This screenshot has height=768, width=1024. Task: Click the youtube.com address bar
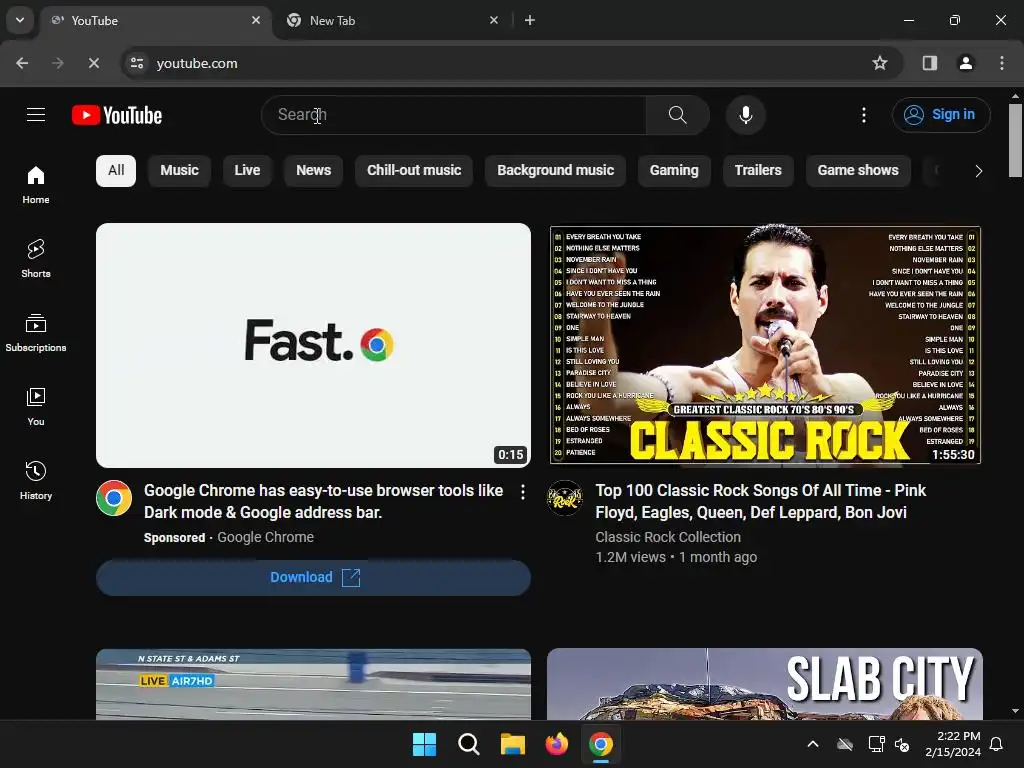pyautogui.click(x=513, y=63)
